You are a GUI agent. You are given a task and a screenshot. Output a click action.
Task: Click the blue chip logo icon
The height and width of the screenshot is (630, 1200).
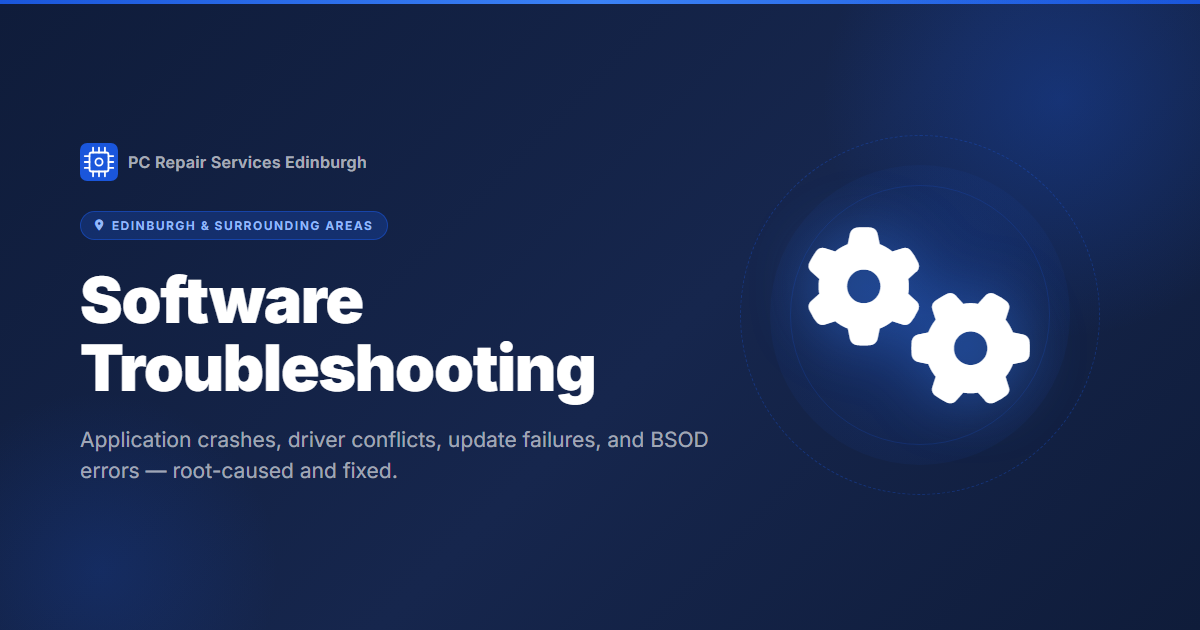pyautogui.click(x=99, y=162)
